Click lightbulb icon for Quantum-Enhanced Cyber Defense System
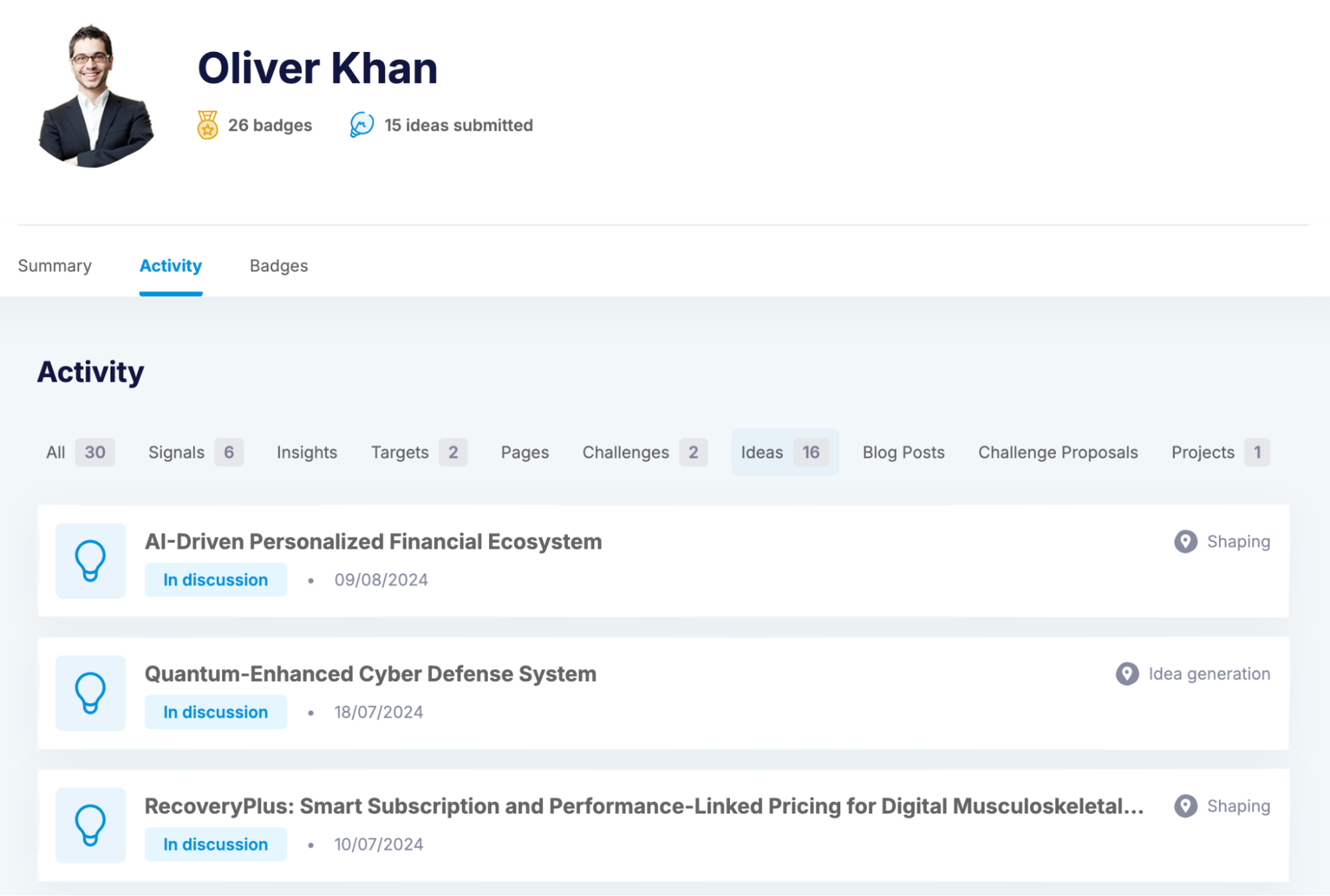Screen dimensions: 1330x896 pyautogui.click(x=90, y=693)
